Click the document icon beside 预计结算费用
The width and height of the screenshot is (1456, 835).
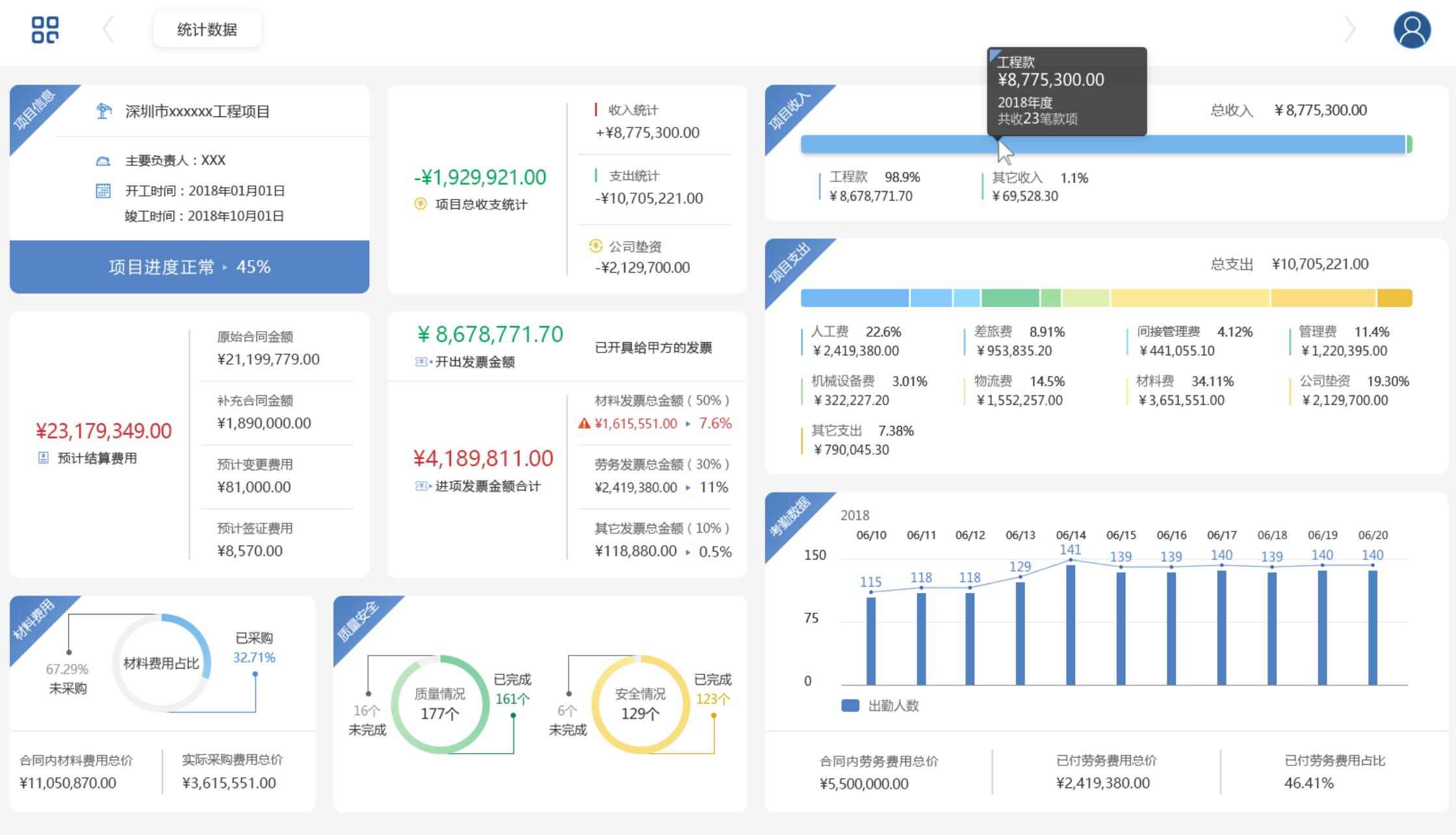[43, 458]
